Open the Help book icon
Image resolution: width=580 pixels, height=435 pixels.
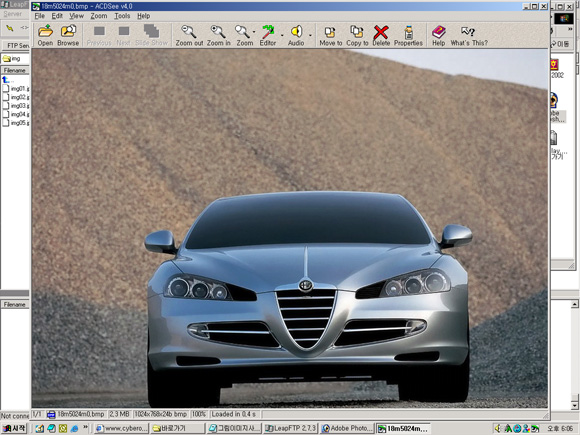438,36
